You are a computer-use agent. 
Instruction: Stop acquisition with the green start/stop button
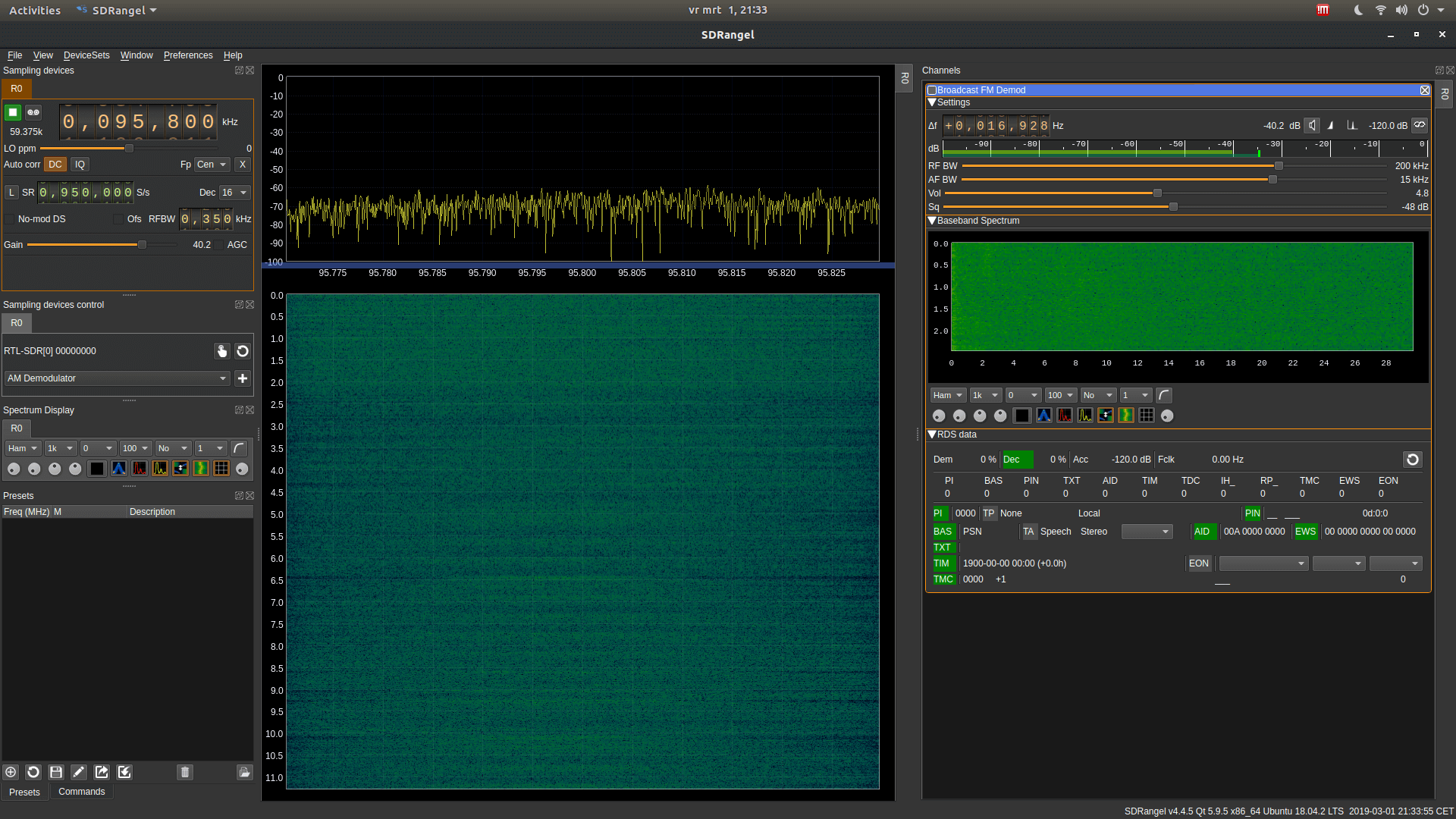coord(13,112)
